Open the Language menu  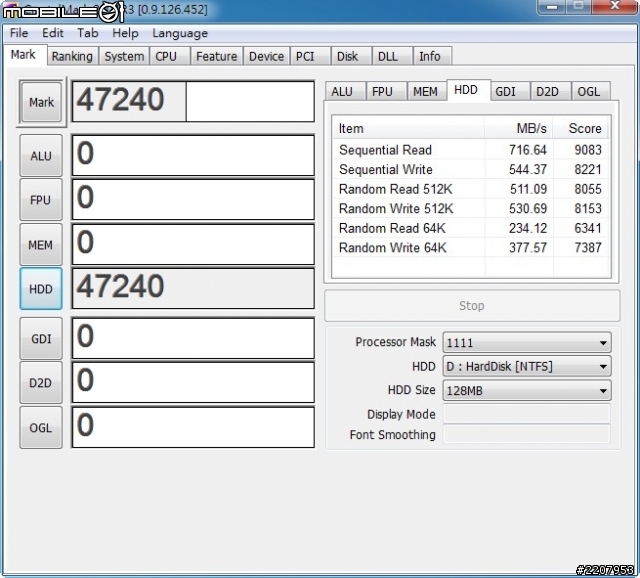coord(180,33)
